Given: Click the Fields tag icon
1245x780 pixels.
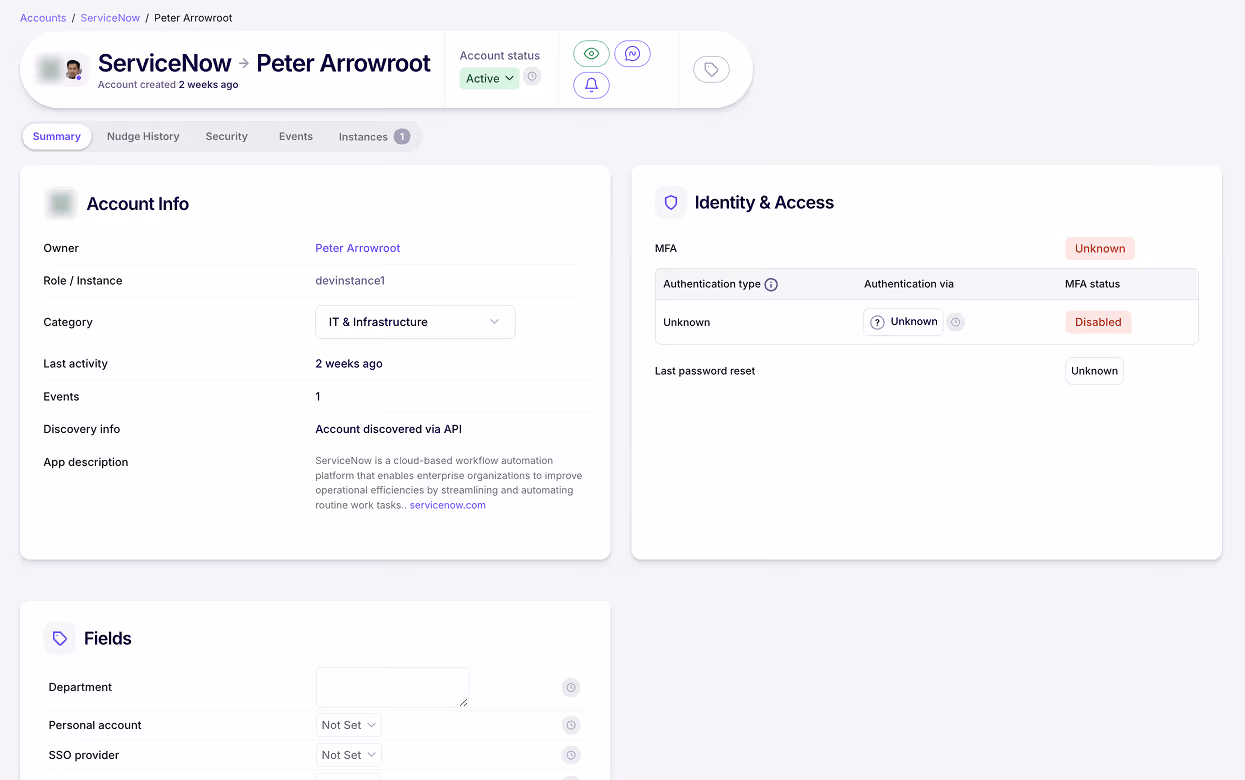Looking at the screenshot, I should pyautogui.click(x=60, y=638).
